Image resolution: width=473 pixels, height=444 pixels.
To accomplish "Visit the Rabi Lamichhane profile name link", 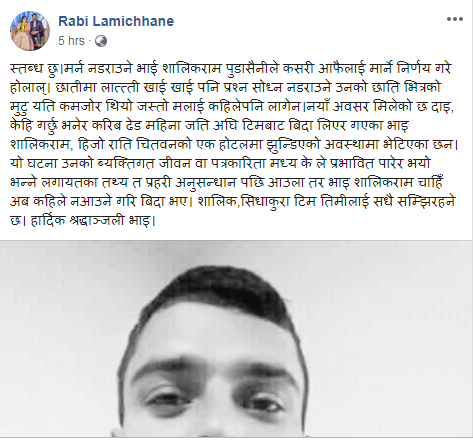I will [x=116, y=21].
